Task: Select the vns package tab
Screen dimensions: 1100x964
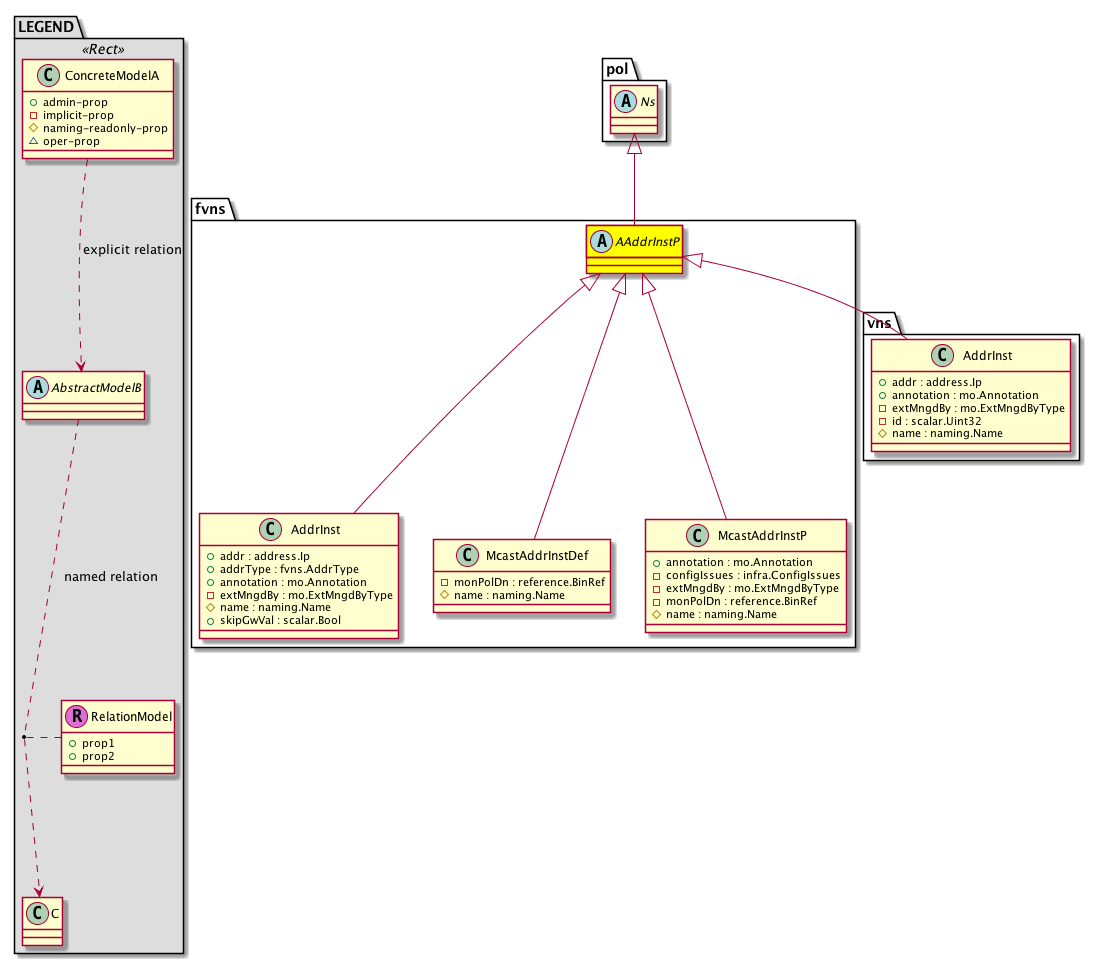Action: [880, 323]
